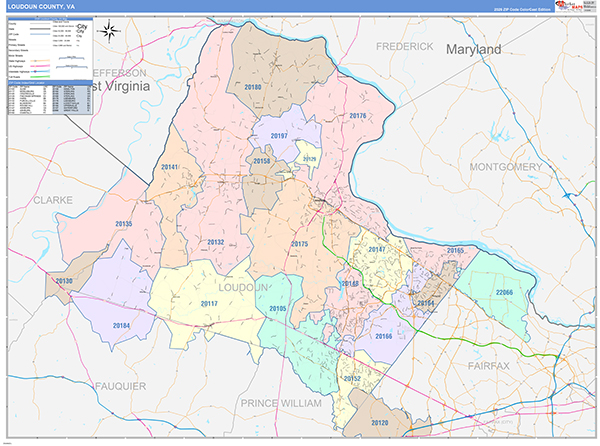The height and width of the screenshot is (446, 600).
Task: Select ZIP code label 20117
Action: [209, 303]
